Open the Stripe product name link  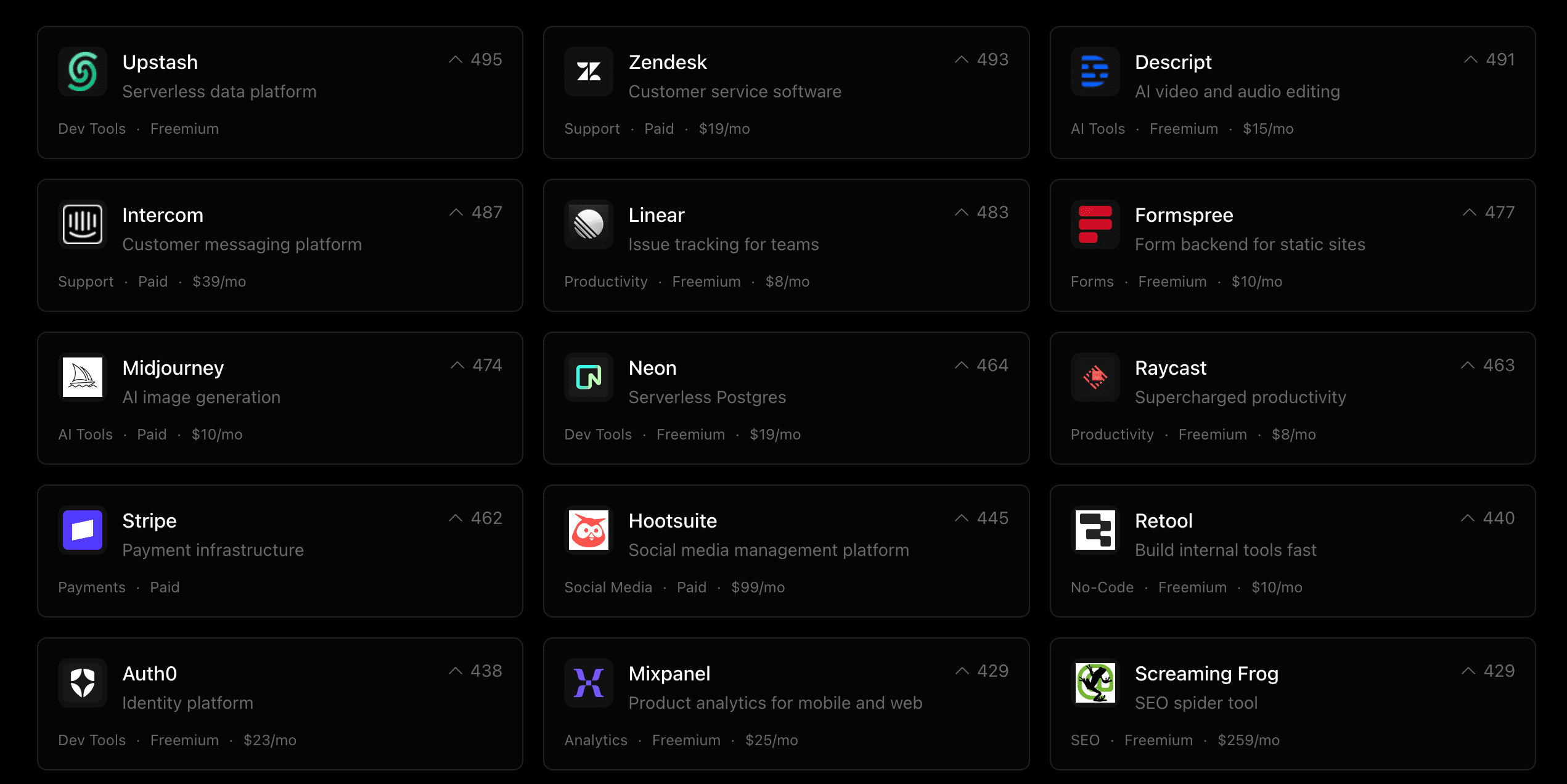(149, 521)
